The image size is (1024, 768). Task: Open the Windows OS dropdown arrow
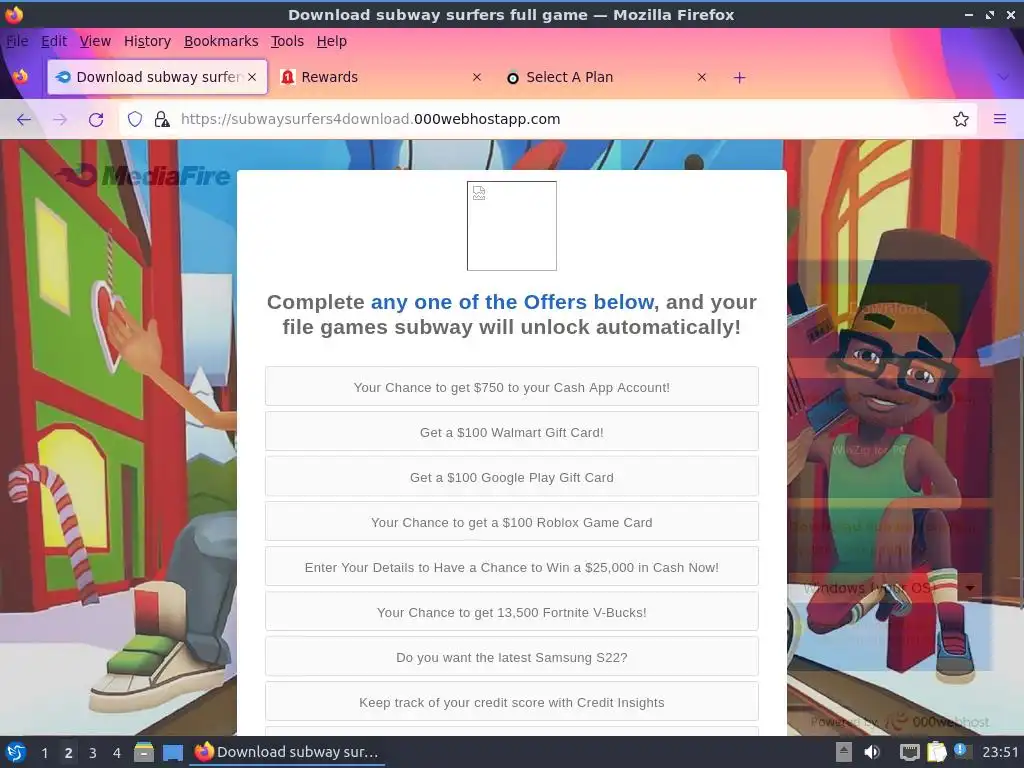point(970,588)
